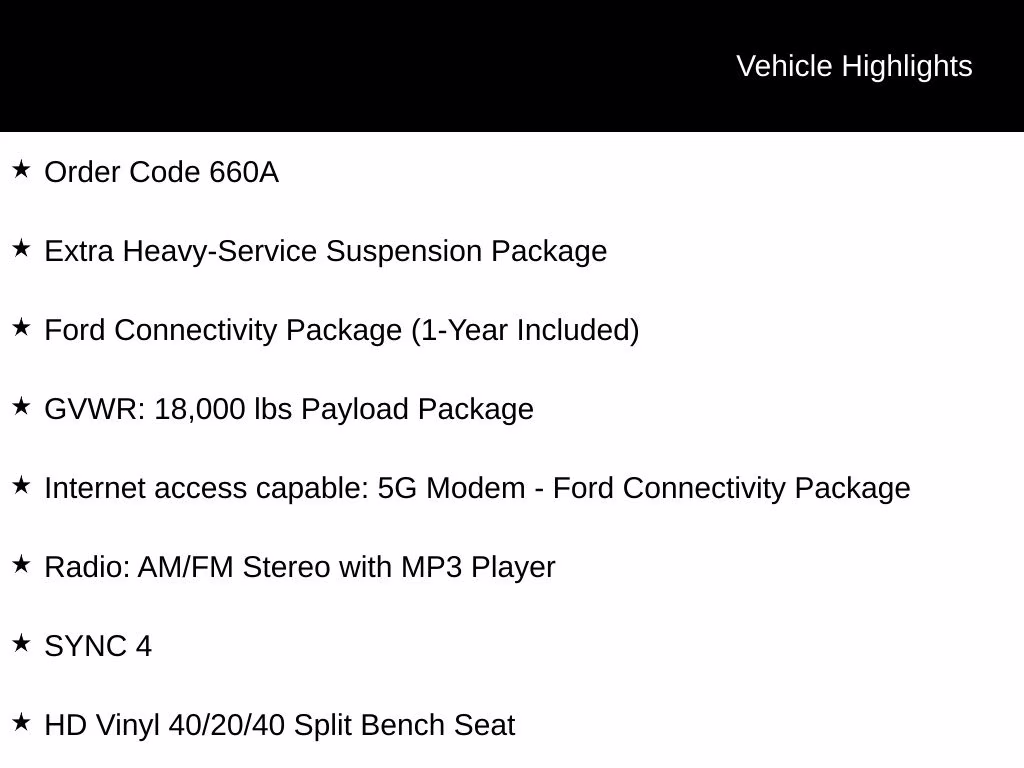Select the Vehicle Highlights heading
The image size is (1024, 768).
(854, 67)
